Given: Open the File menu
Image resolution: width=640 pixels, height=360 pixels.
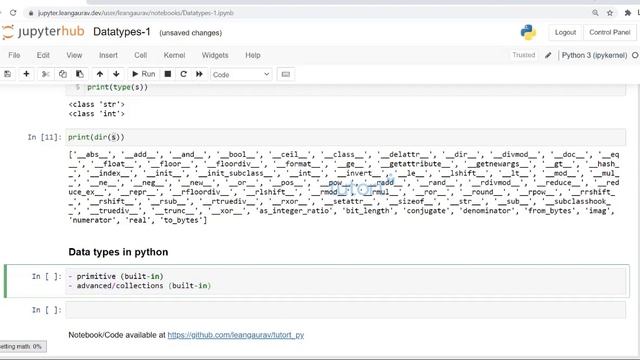Looking at the screenshot, I should (x=14, y=55).
